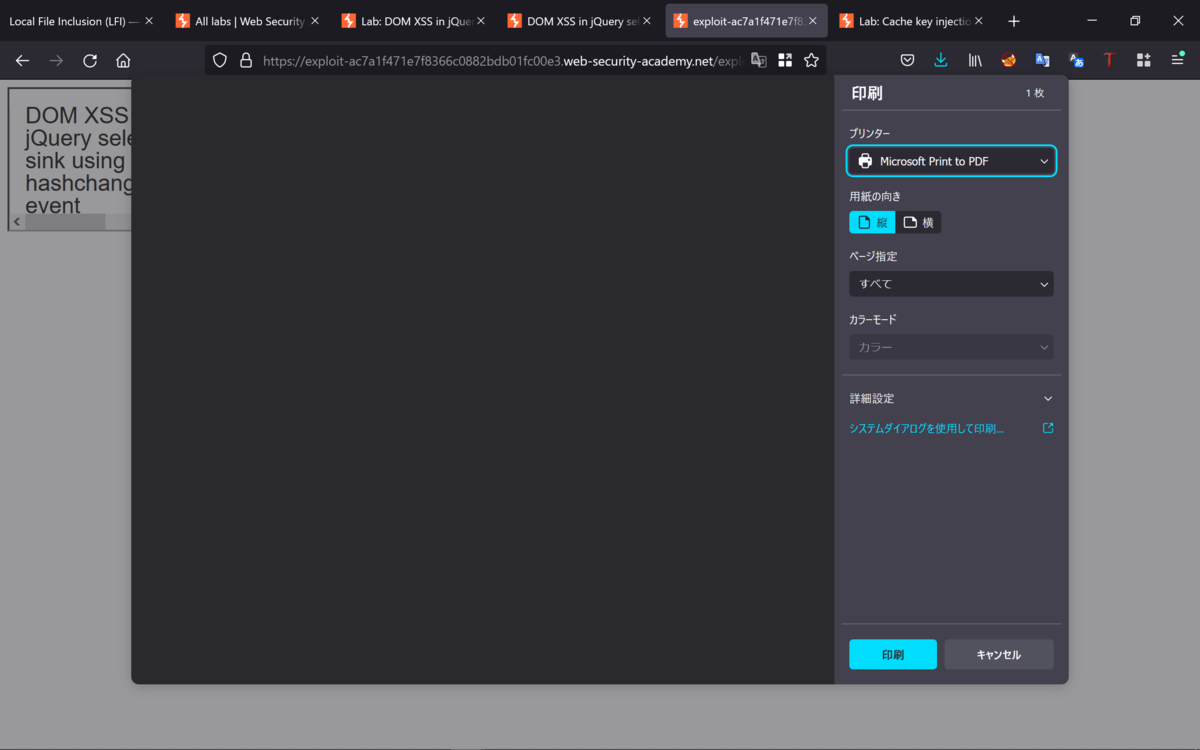
Task: Expand the 詳細設定 section
Action: (x=951, y=398)
